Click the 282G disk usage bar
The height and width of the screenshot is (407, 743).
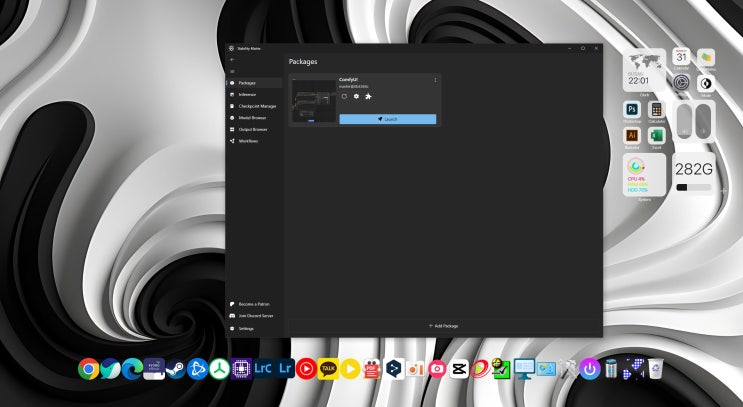coord(694,188)
